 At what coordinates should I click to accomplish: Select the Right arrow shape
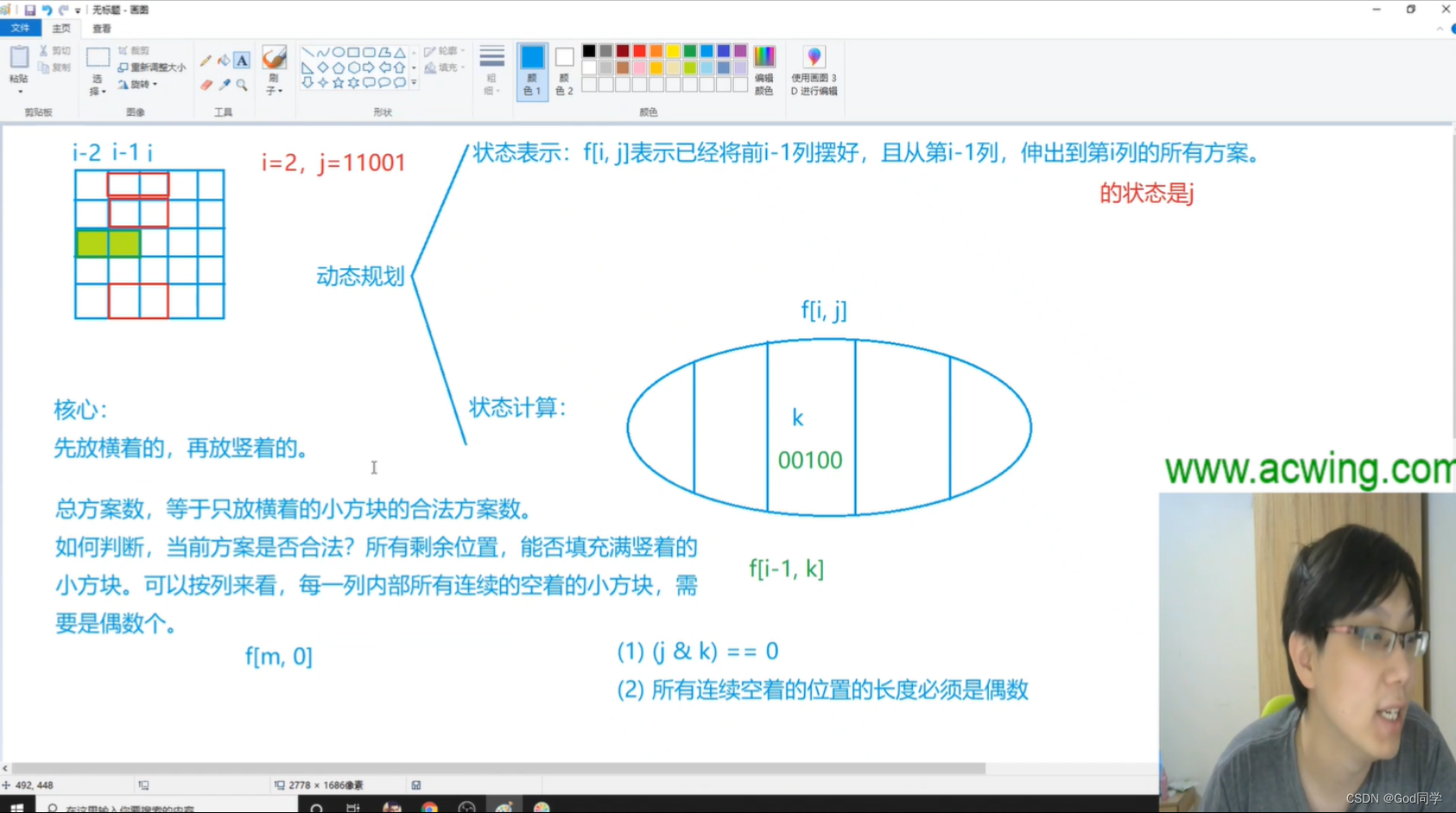369,67
